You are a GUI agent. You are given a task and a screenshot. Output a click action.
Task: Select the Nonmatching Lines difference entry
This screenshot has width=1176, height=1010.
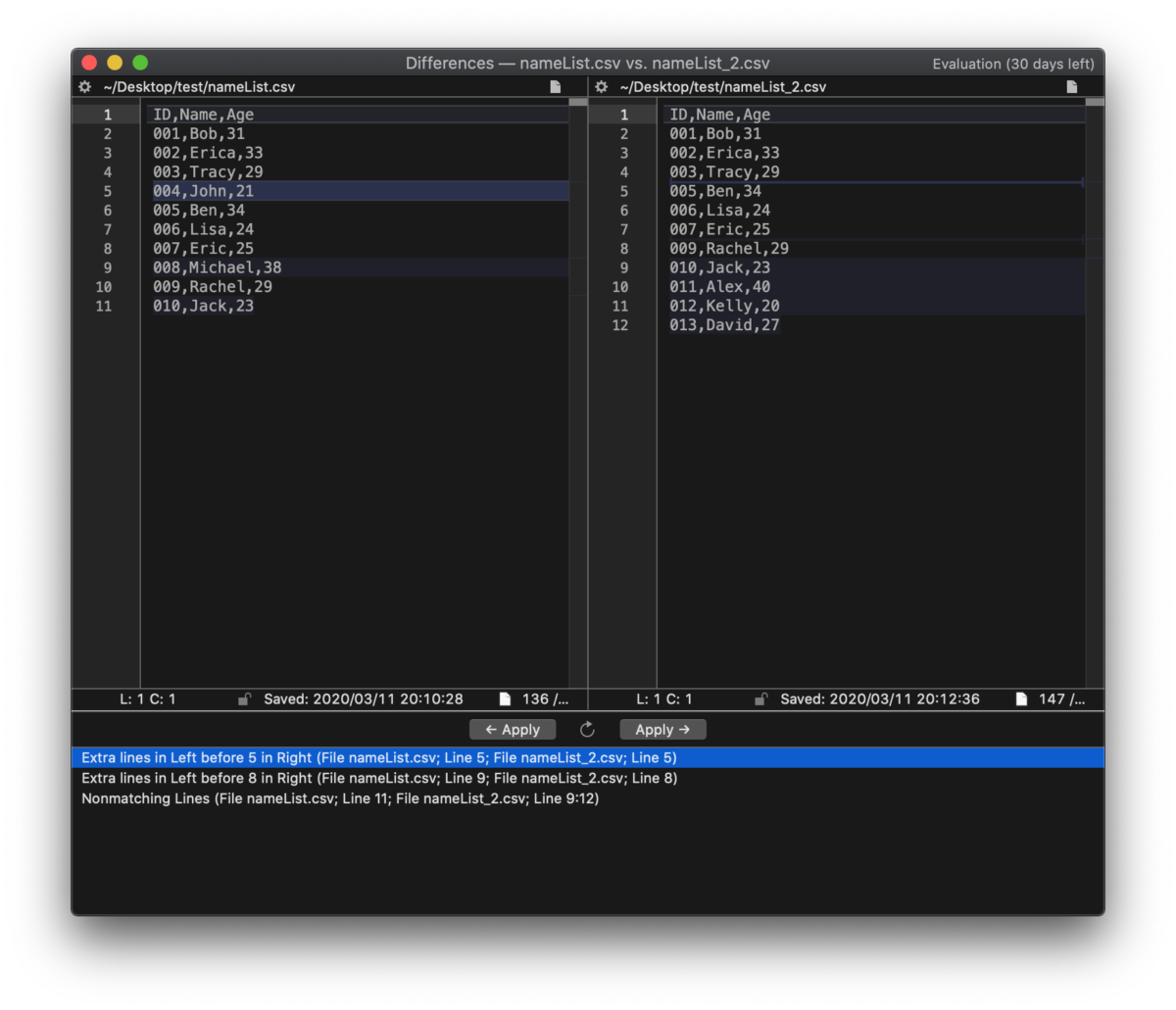[x=340, y=798]
